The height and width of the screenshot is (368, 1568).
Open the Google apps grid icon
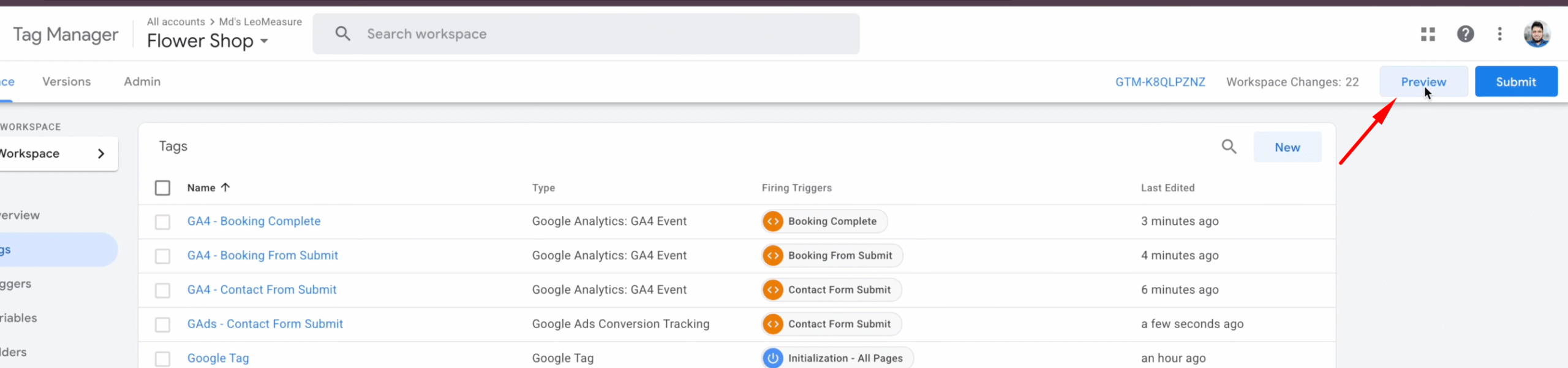(x=1428, y=34)
